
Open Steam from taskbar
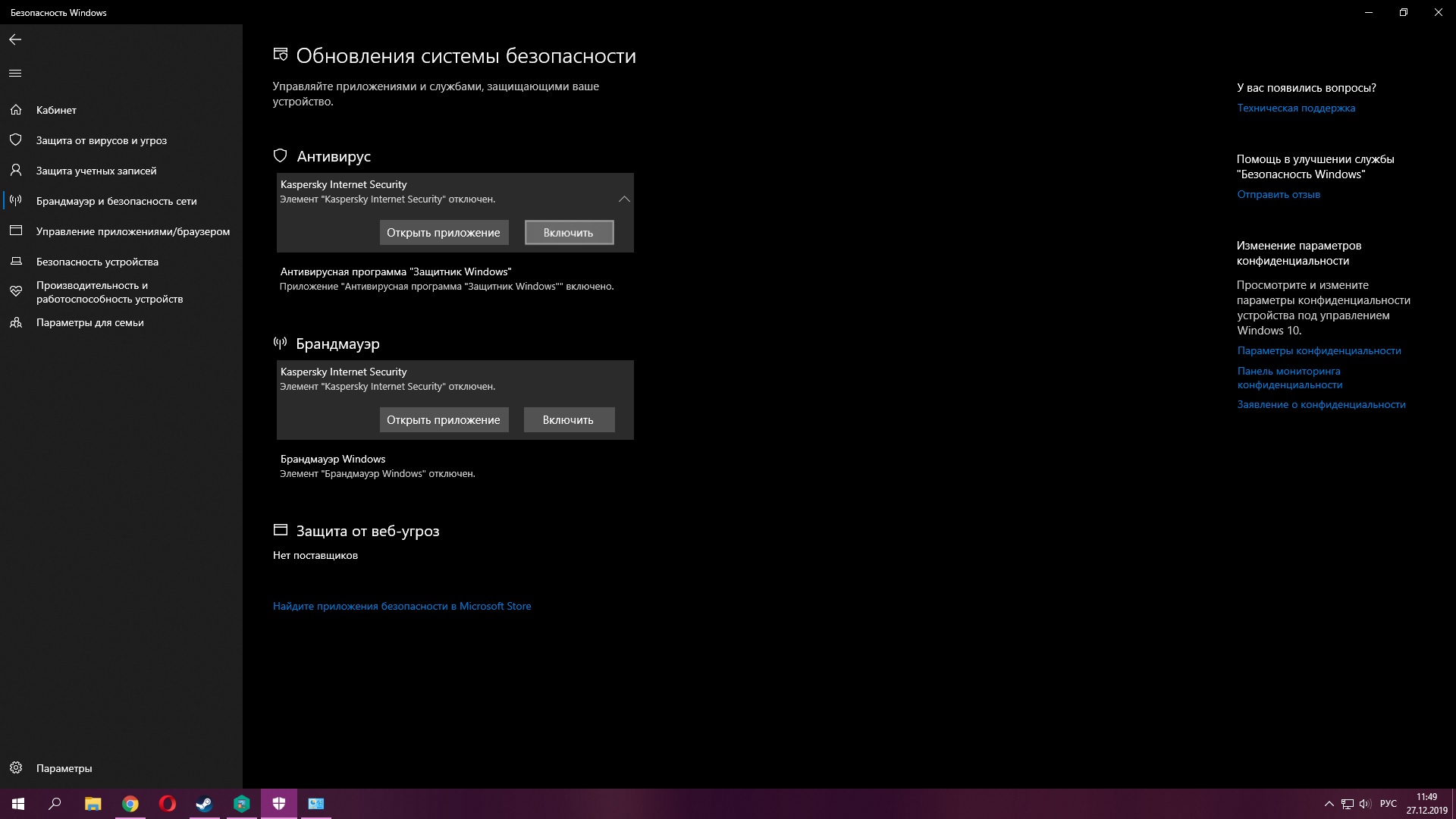coord(204,804)
